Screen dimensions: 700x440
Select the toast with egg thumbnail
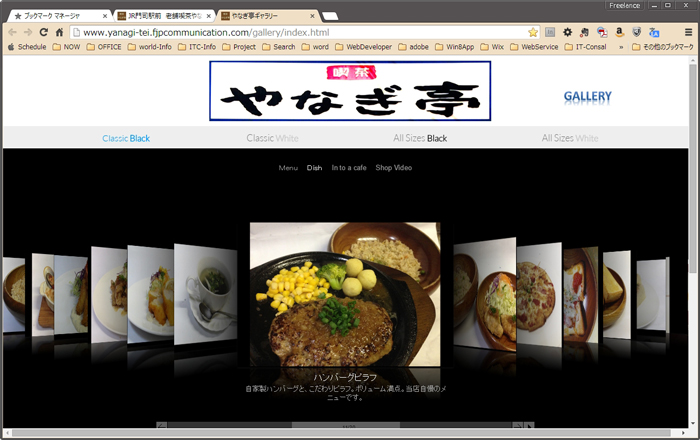tap(580, 295)
